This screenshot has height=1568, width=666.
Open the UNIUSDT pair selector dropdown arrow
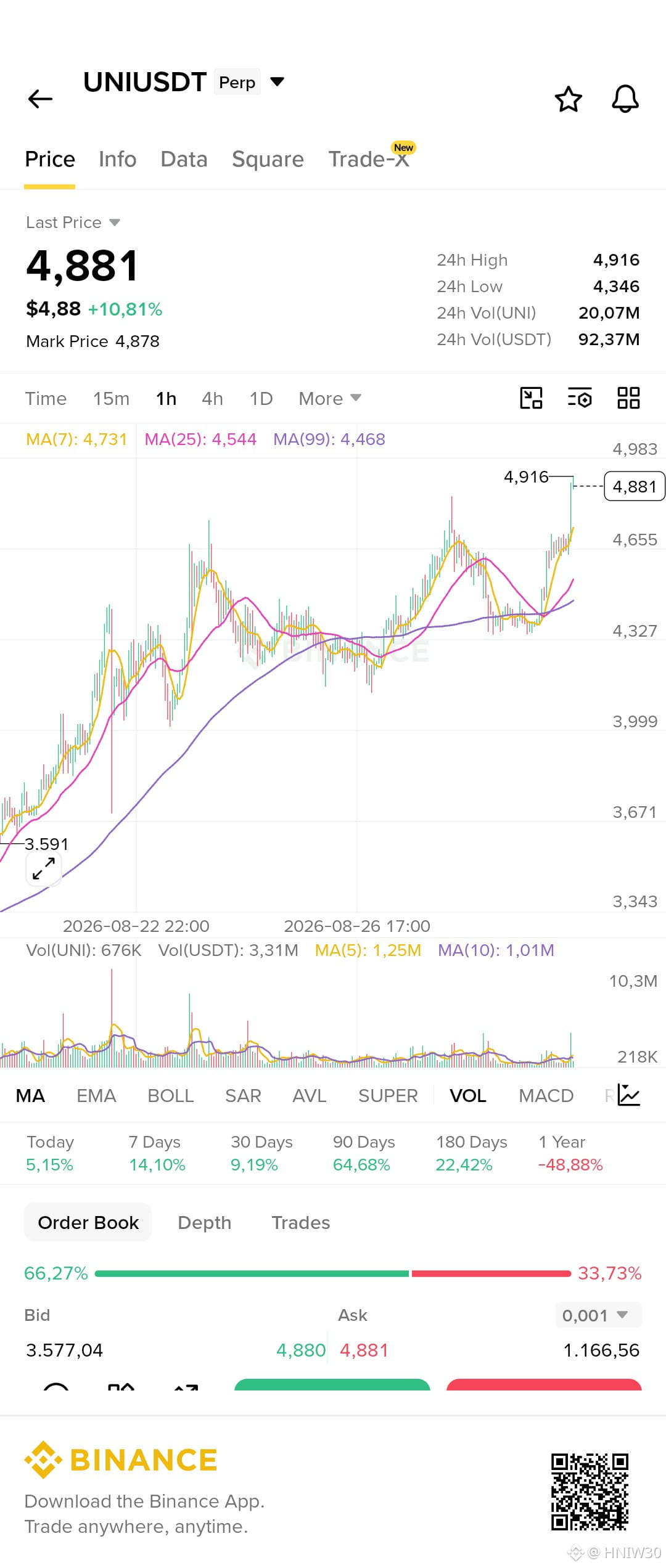[x=277, y=81]
